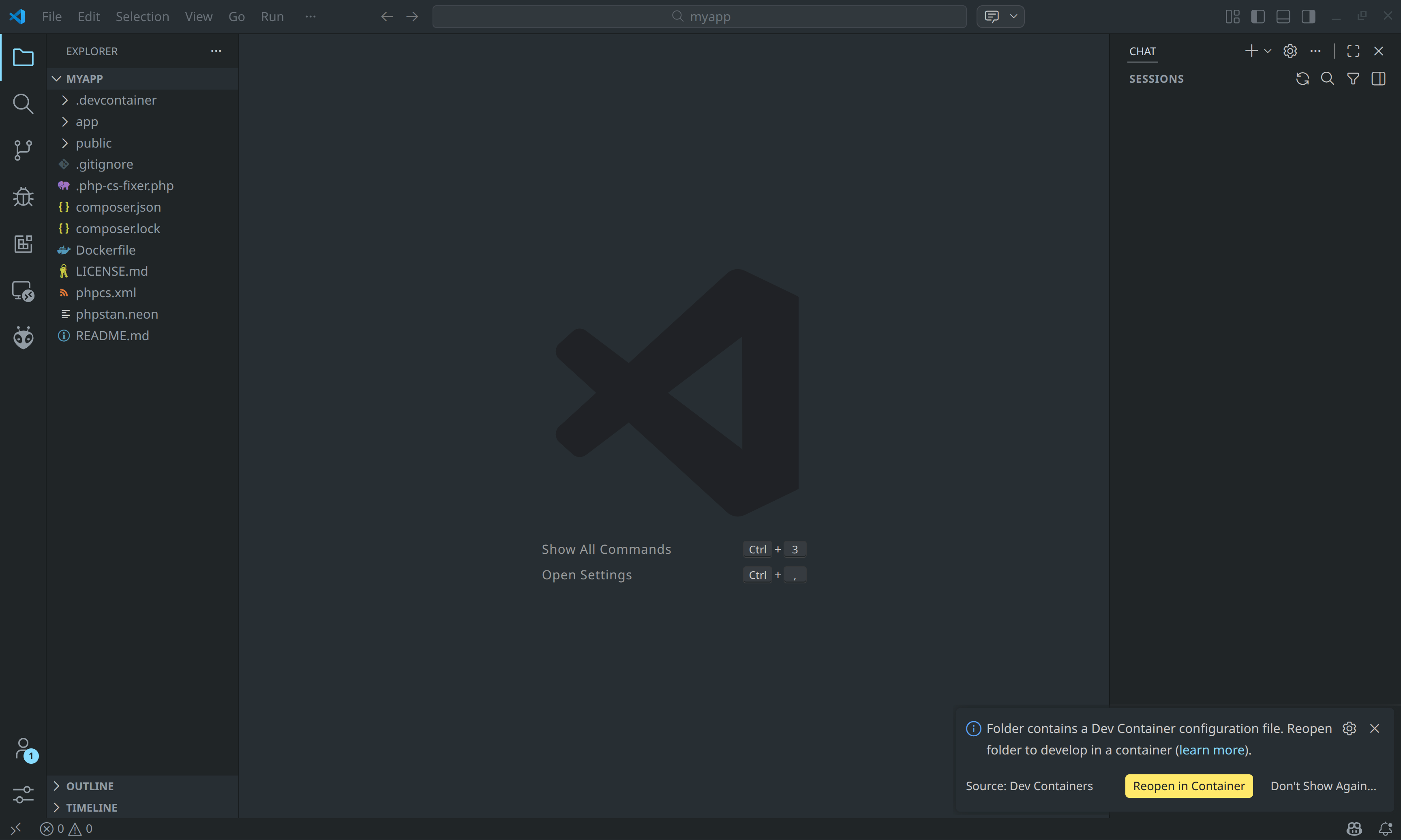
Task: Expand the OUTLINE section
Action: (x=90, y=786)
